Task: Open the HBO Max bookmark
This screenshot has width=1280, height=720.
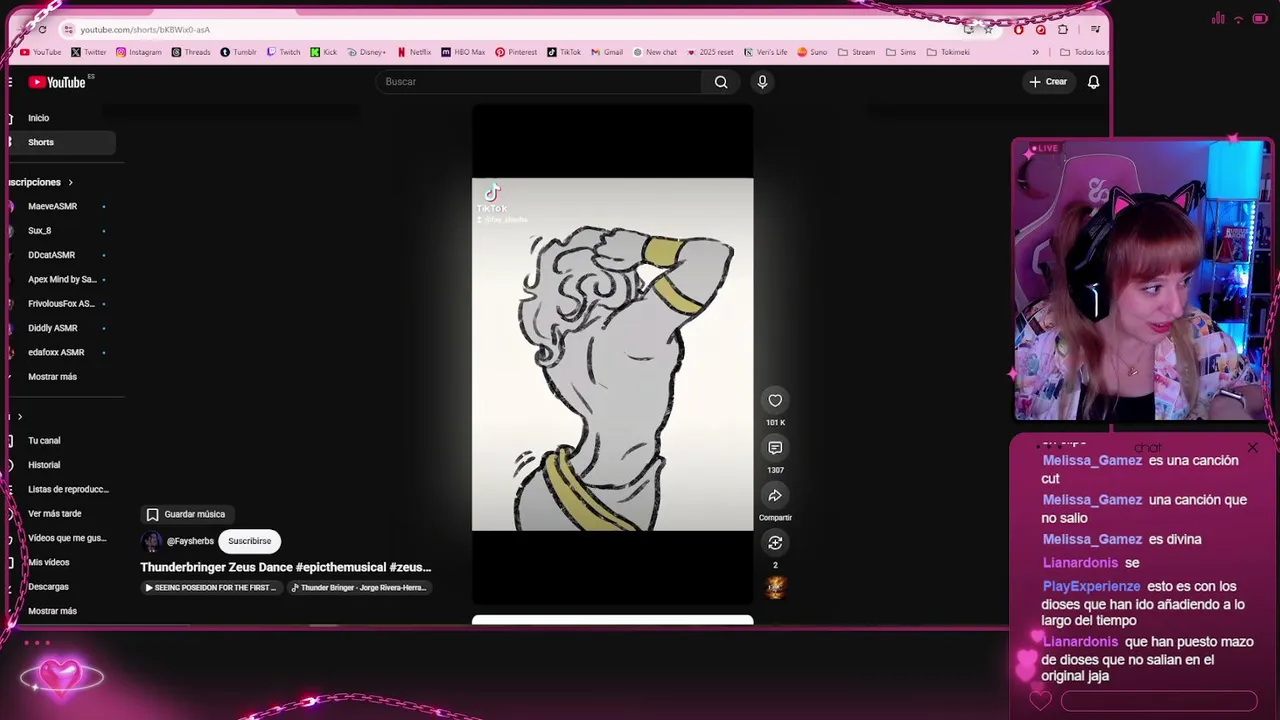Action: point(463,52)
